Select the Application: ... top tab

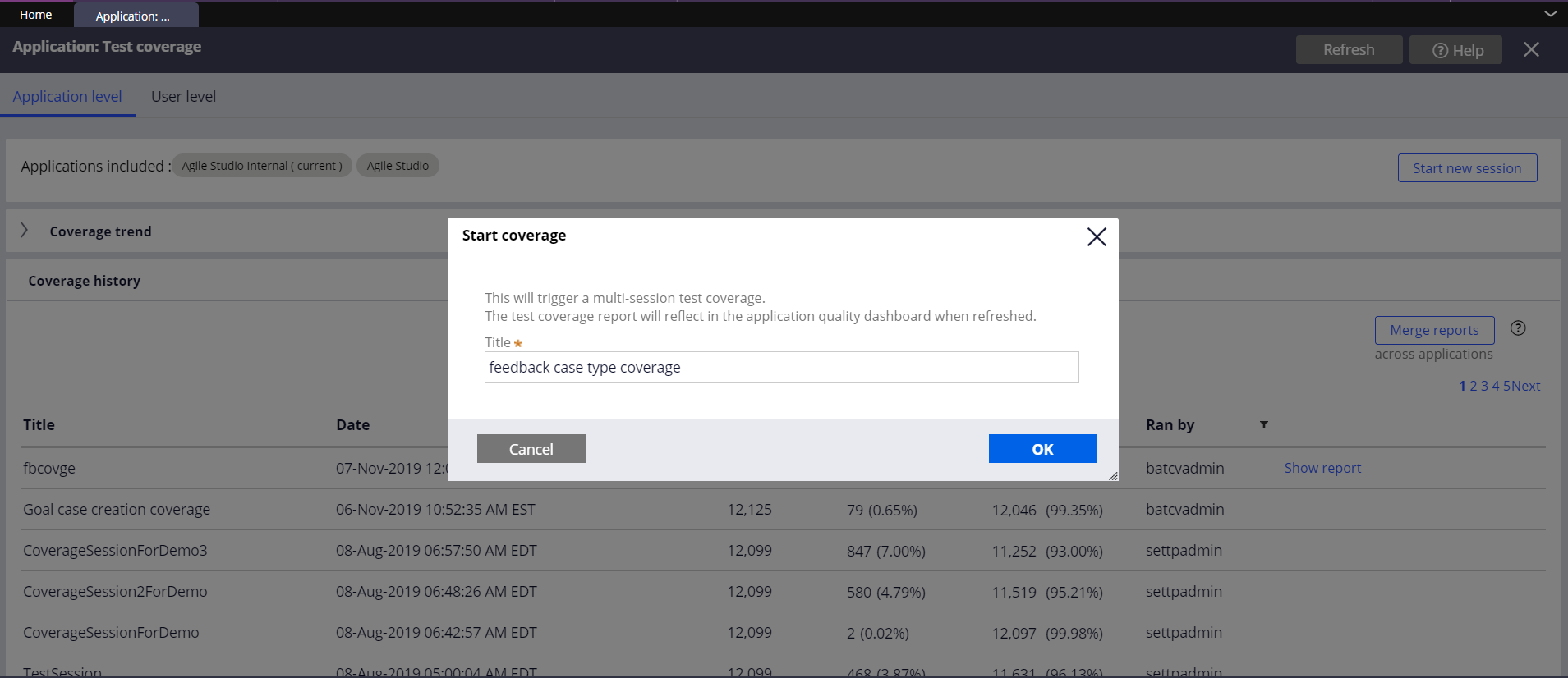[136, 16]
